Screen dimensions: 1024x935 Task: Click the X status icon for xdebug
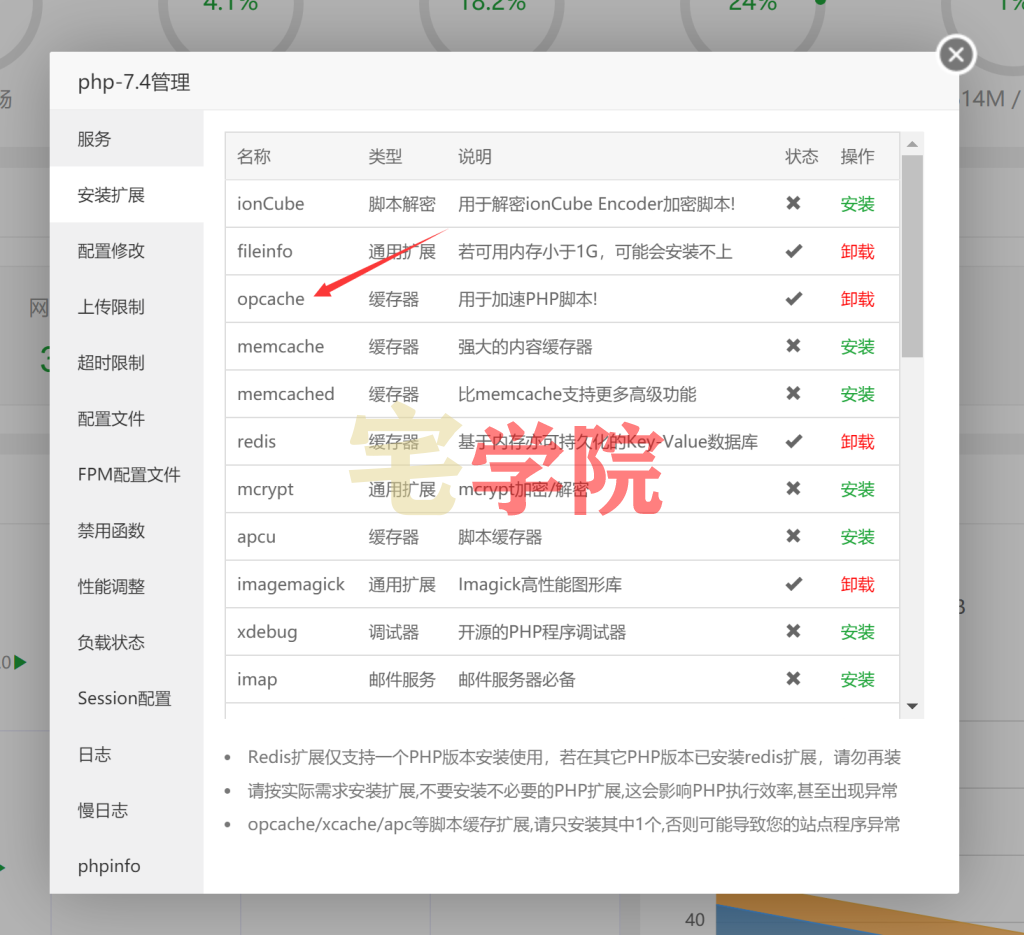tap(793, 631)
